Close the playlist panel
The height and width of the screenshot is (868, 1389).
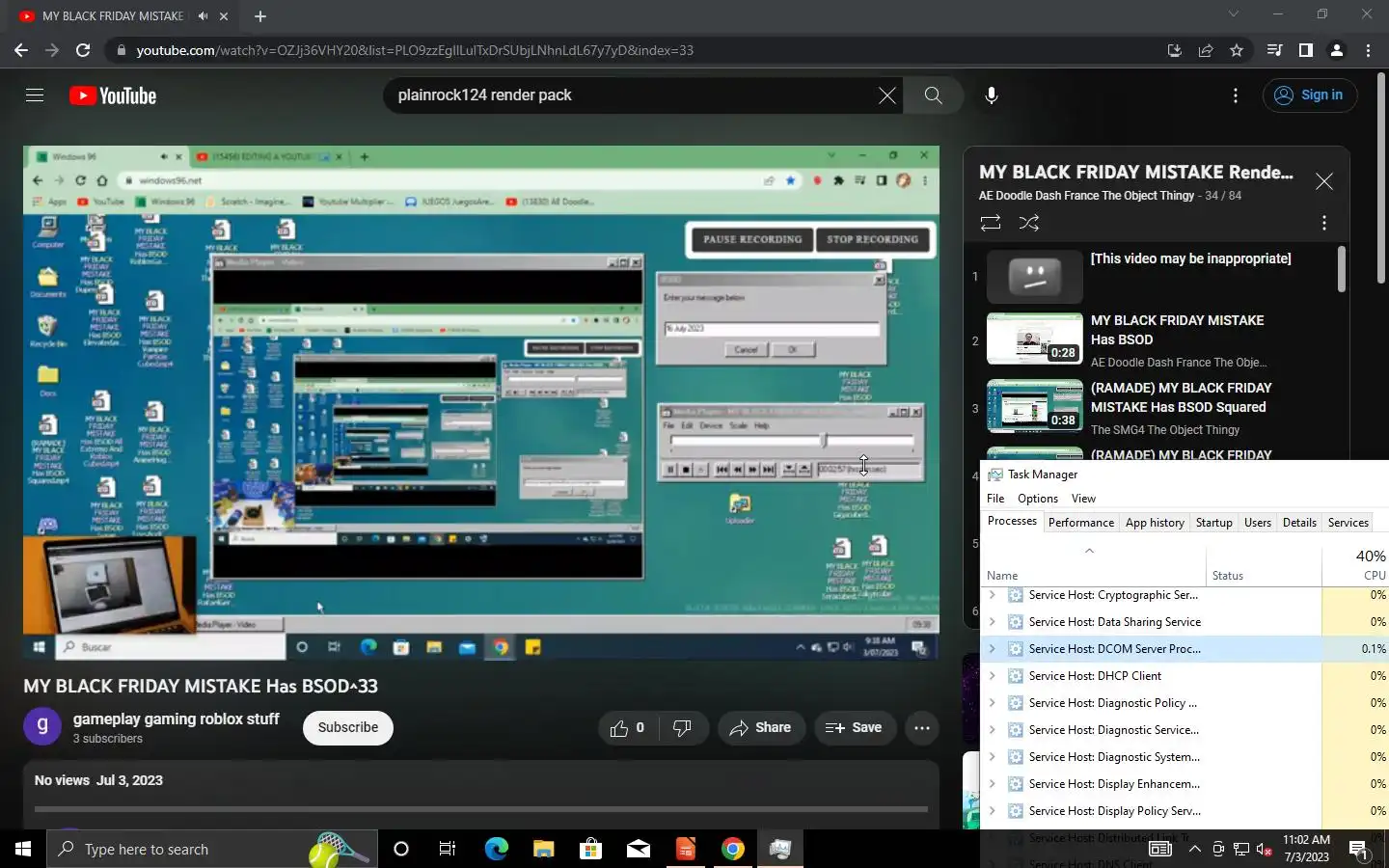coord(1324,181)
